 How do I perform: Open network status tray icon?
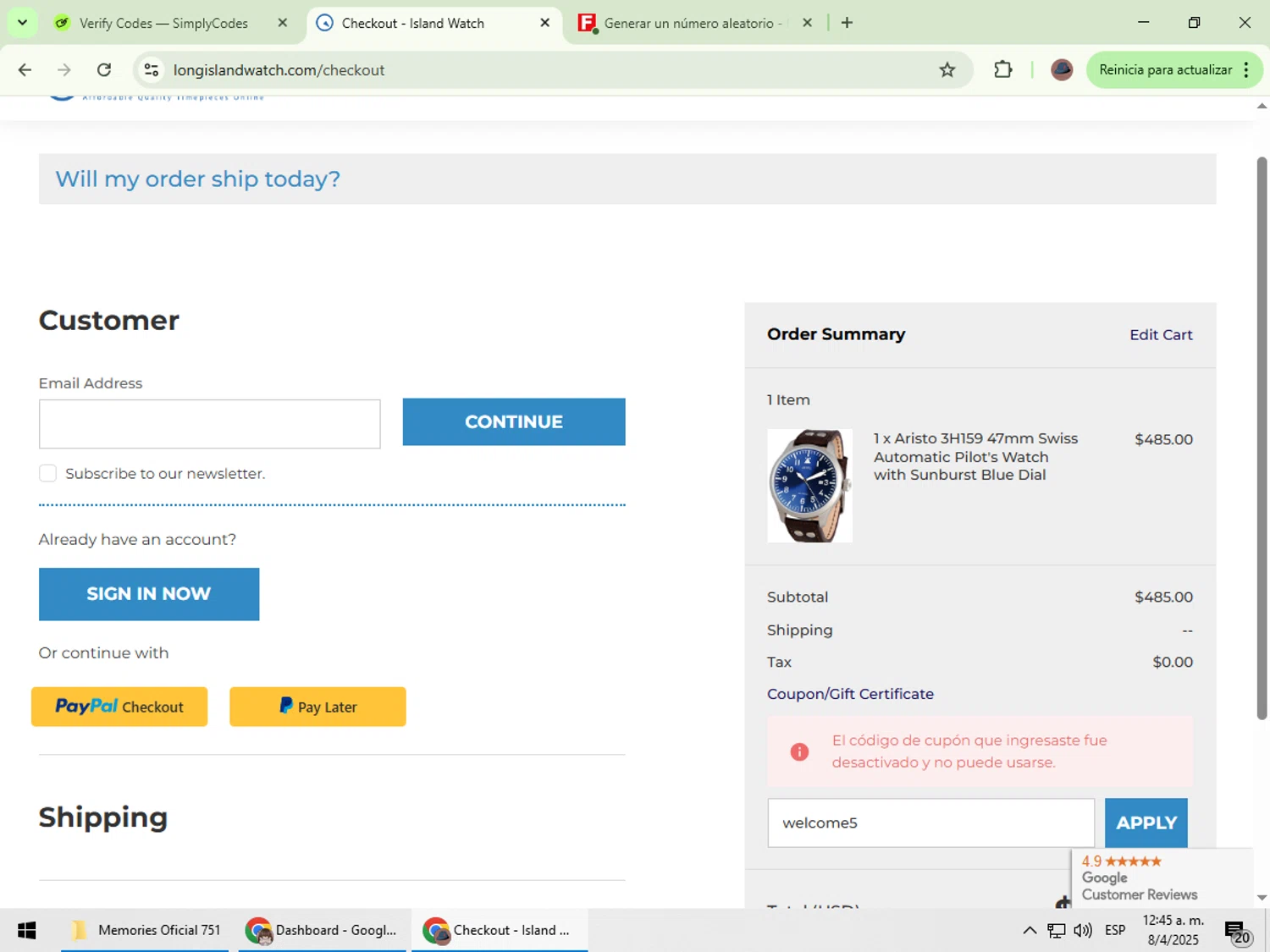click(x=1057, y=931)
